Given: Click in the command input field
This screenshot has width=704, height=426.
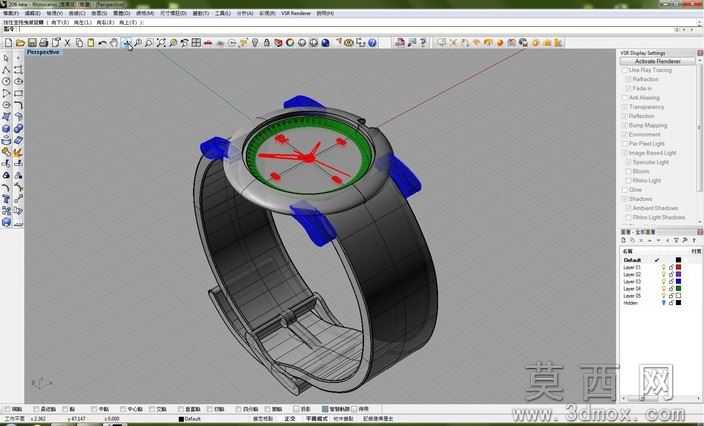Looking at the screenshot, I should (x=346, y=29).
